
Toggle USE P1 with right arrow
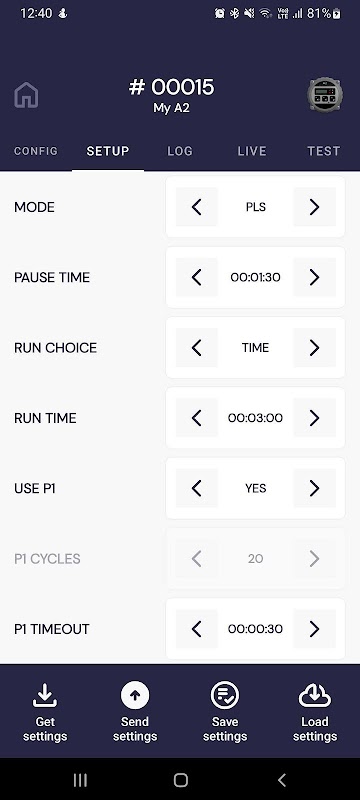(315, 488)
